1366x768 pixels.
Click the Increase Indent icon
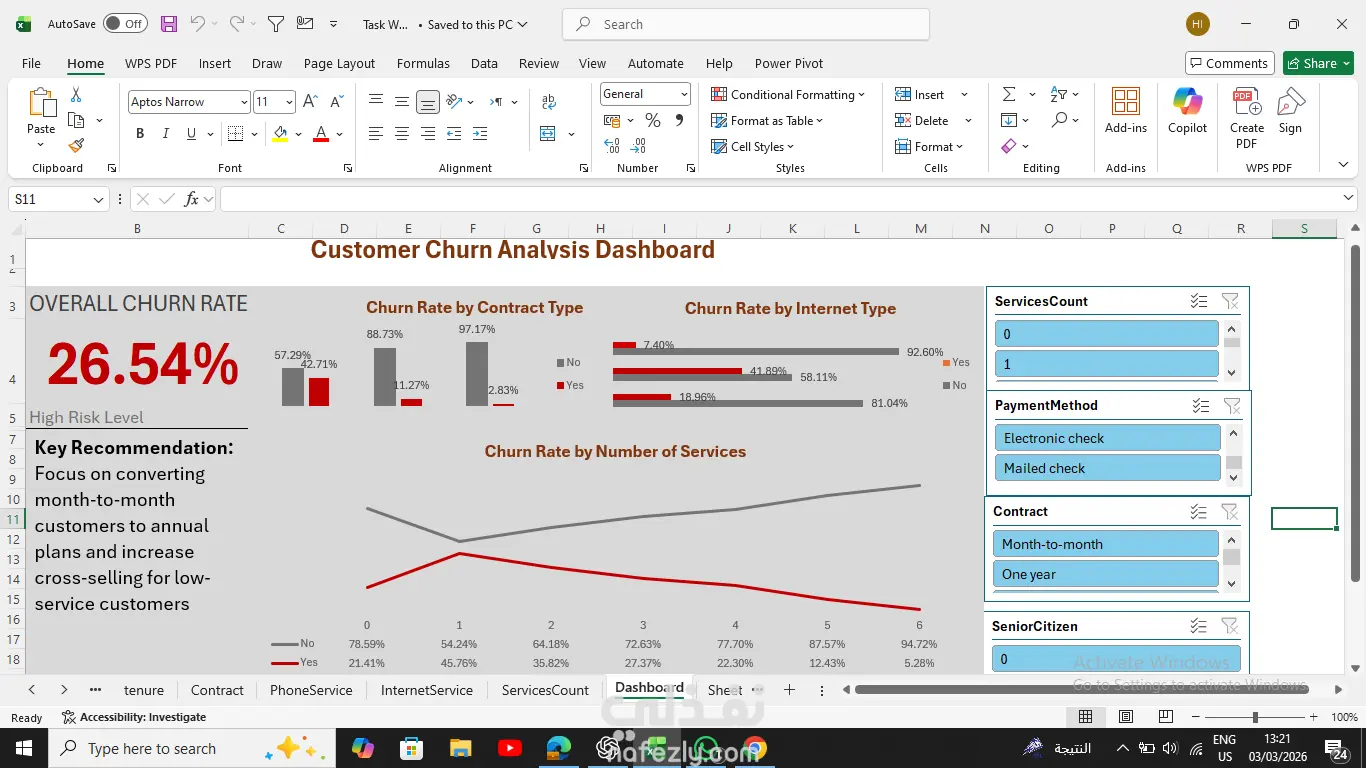coord(480,134)
